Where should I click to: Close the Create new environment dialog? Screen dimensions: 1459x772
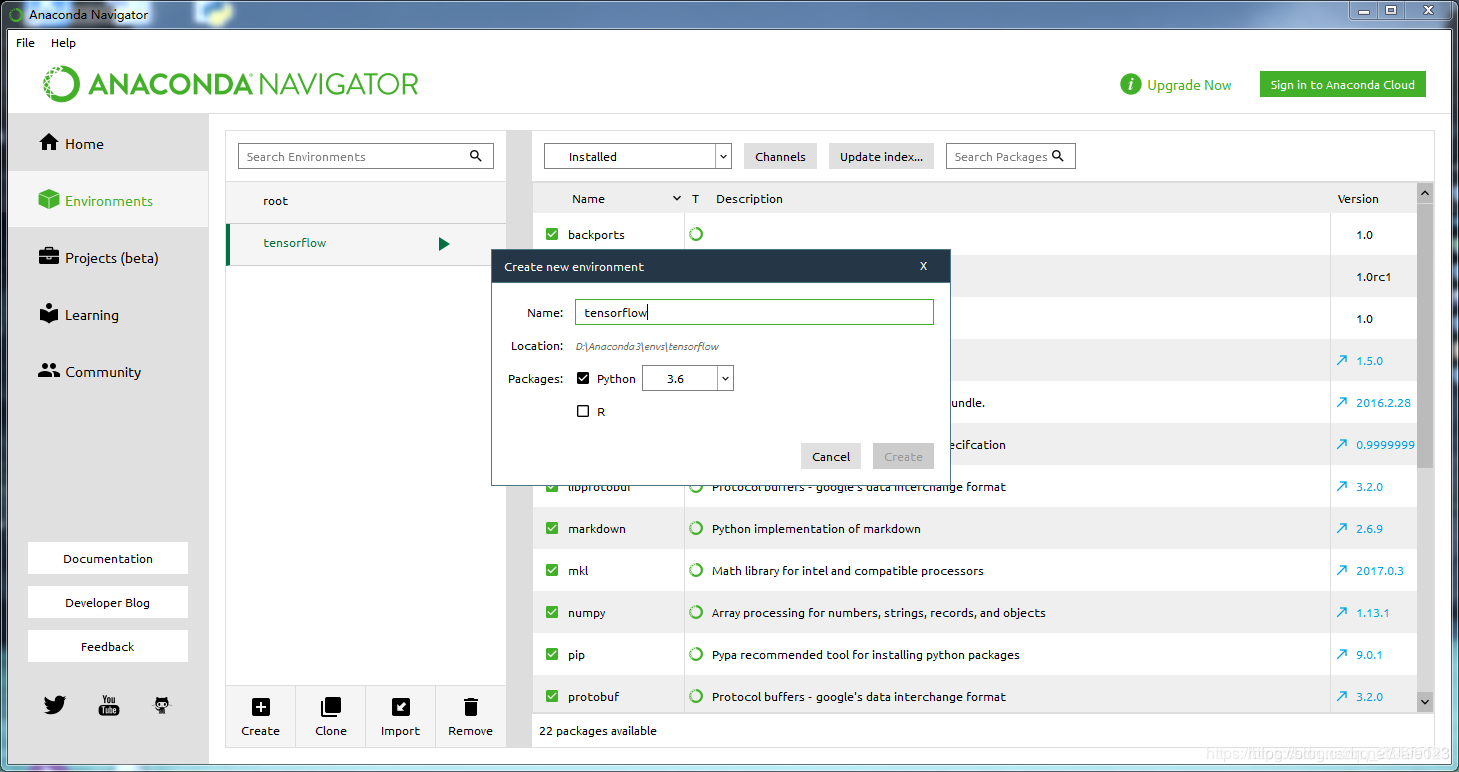(x=923, y=266)
